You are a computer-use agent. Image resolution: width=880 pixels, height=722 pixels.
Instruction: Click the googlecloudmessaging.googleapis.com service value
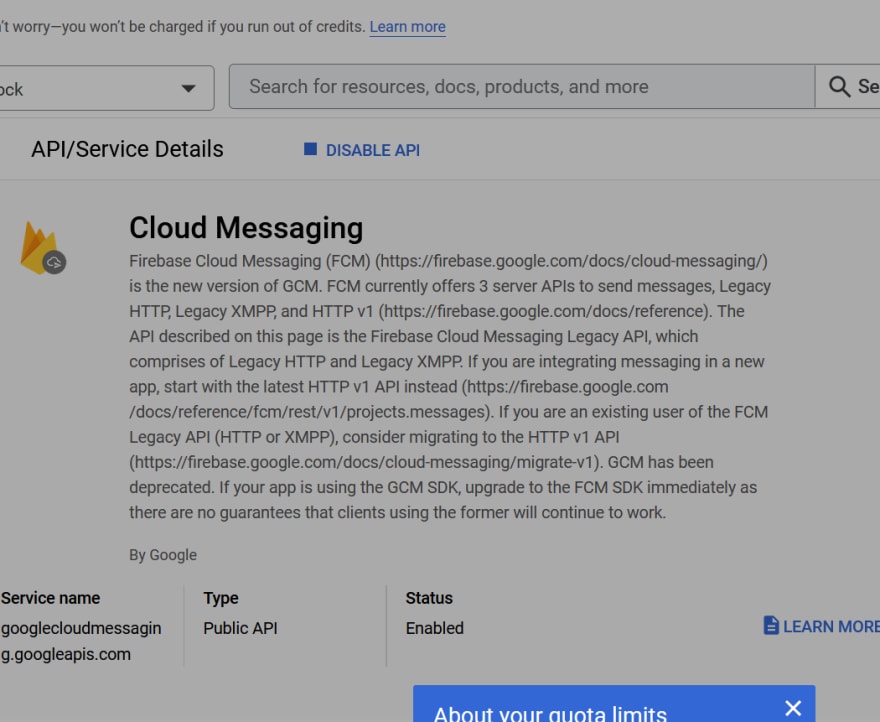[x=81, y=641]
